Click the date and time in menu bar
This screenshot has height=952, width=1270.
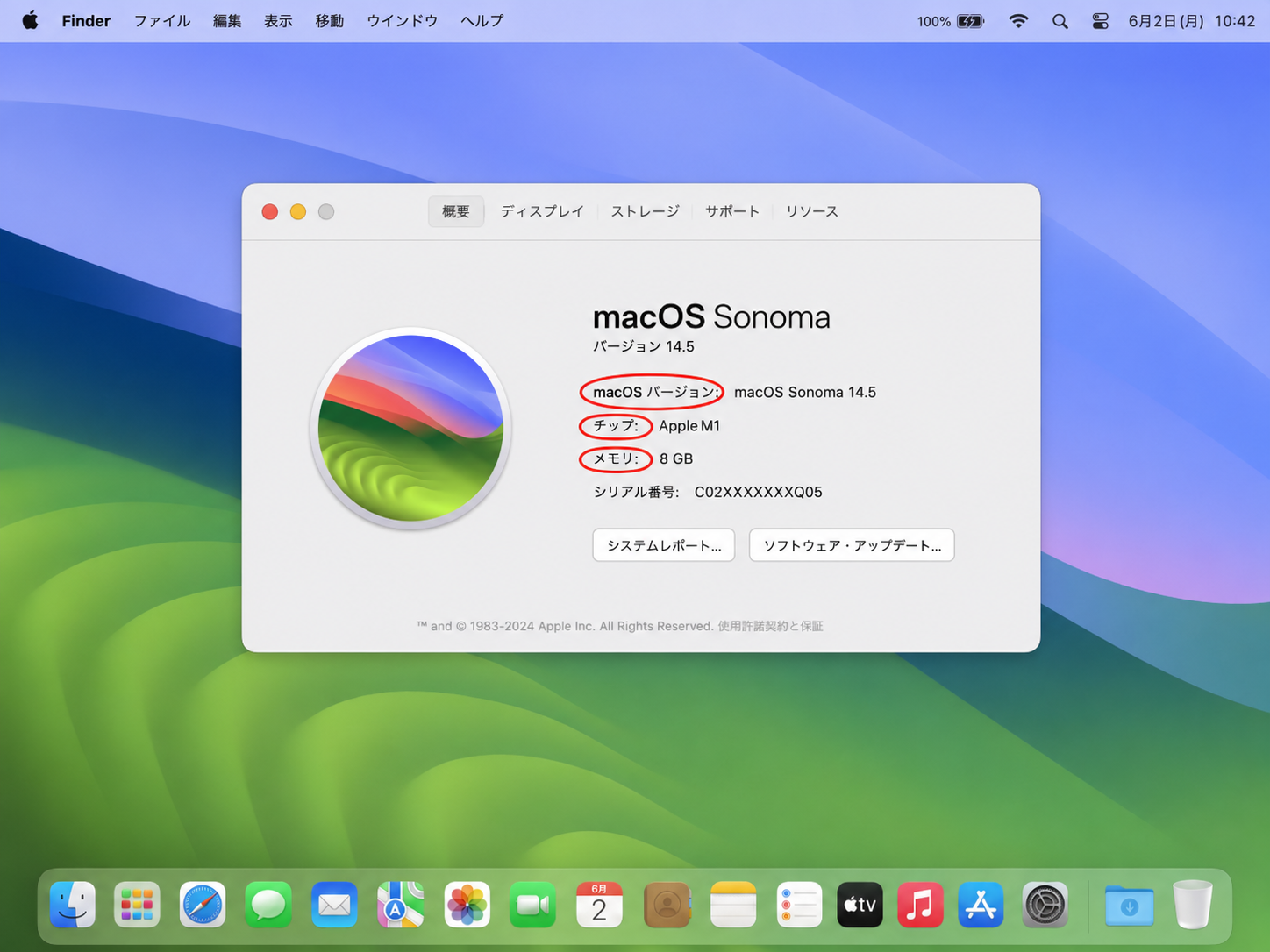pyautogui.click(x=1192, y=21)
